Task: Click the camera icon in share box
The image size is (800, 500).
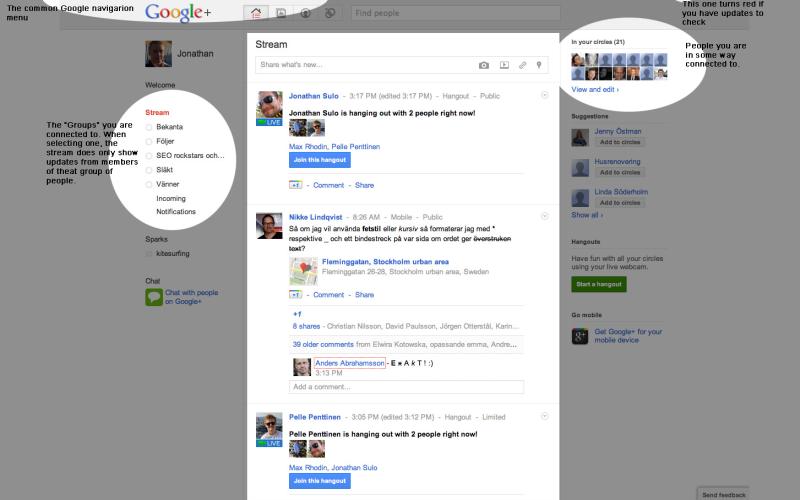Action: (484, 65)
